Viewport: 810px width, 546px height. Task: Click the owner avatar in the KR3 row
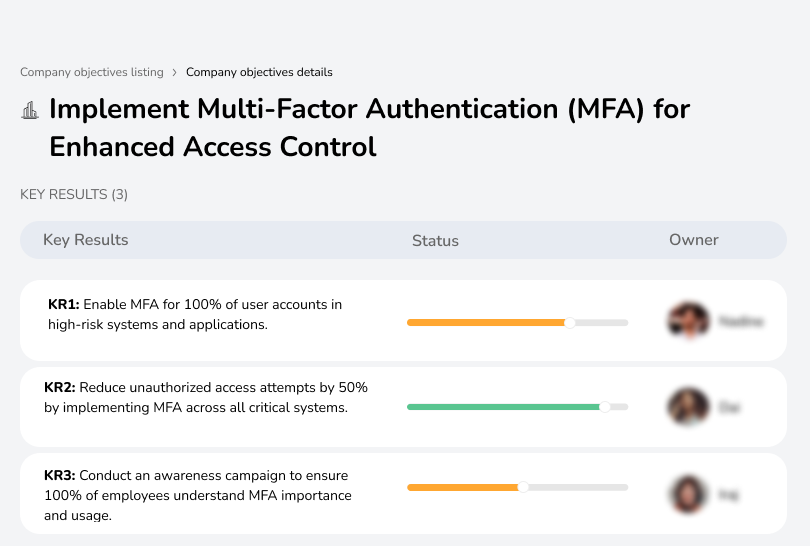tap(688, 494)
